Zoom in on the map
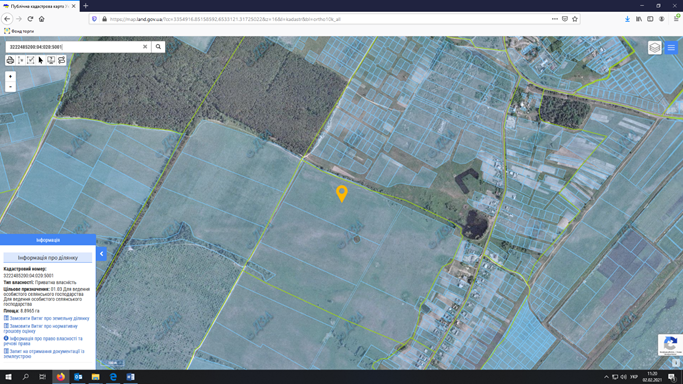Image resolution: width=683 pixels, height=384 pixels. [10, 76]
